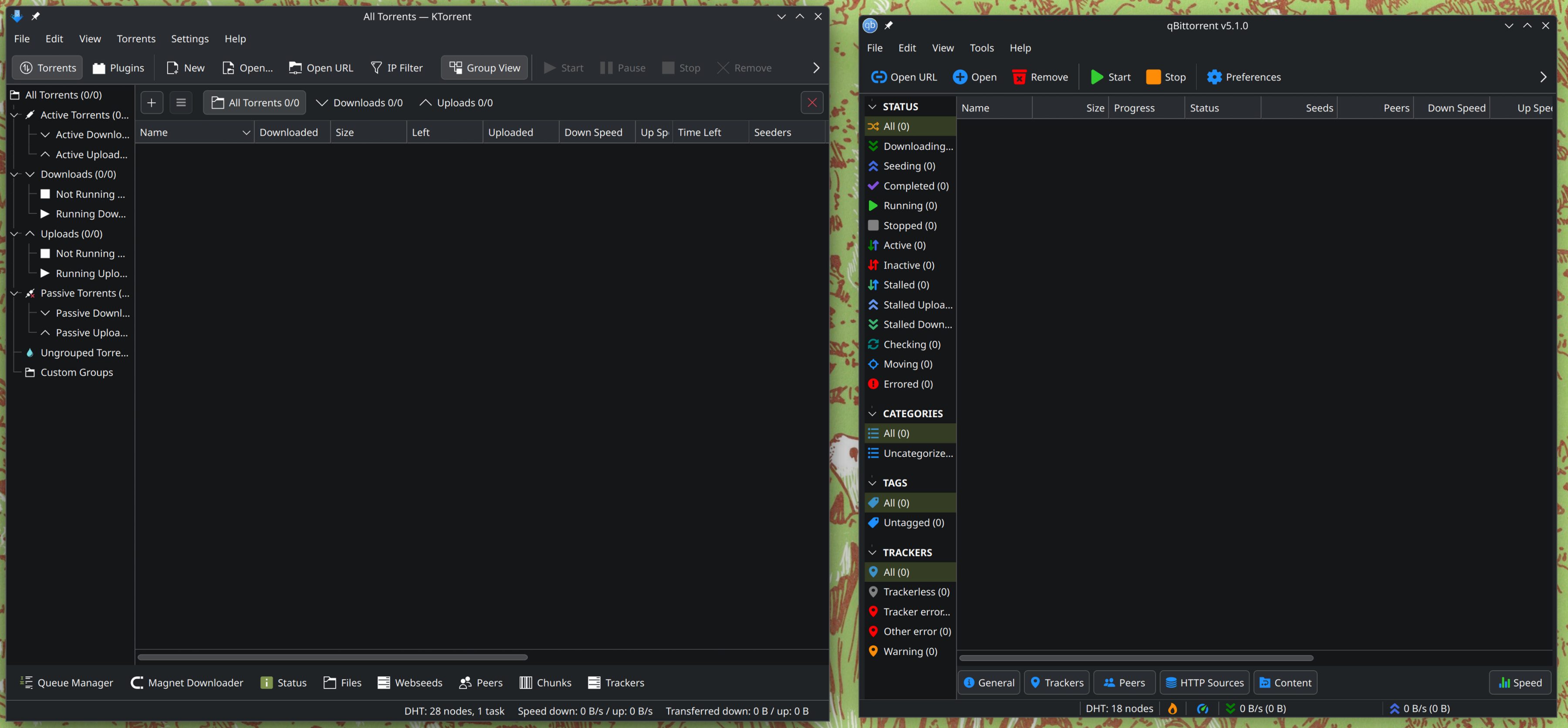Image resolution: width=1568 pixels, height=728 pixels.
Task: Open the Trackers tab in qBittorrent
Action: [x=1057, y=682]
